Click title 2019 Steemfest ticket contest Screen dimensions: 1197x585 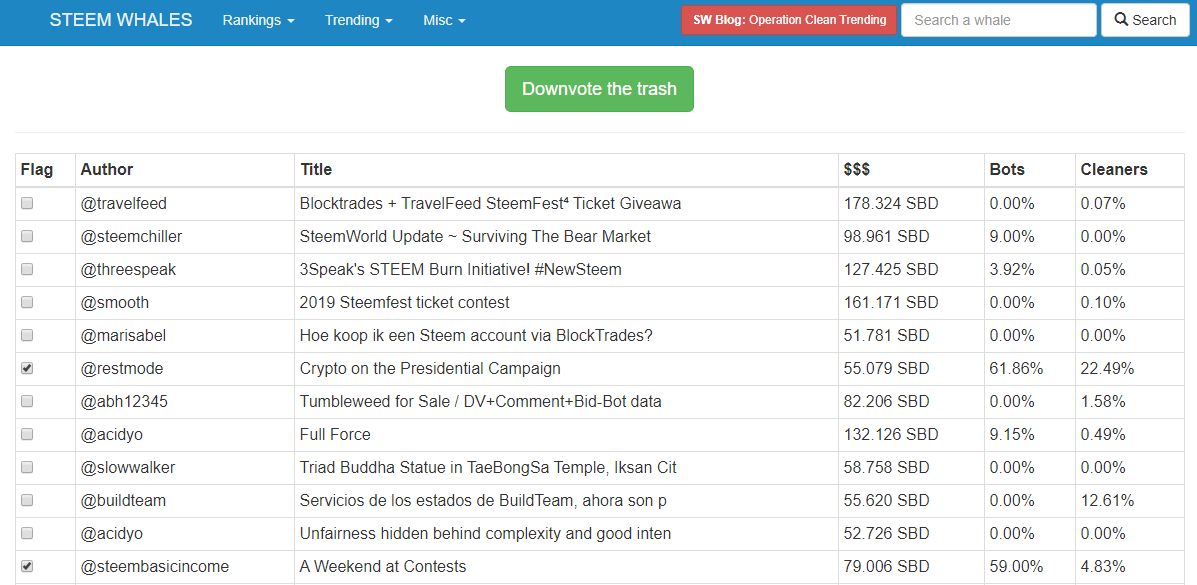coord(405,302)
